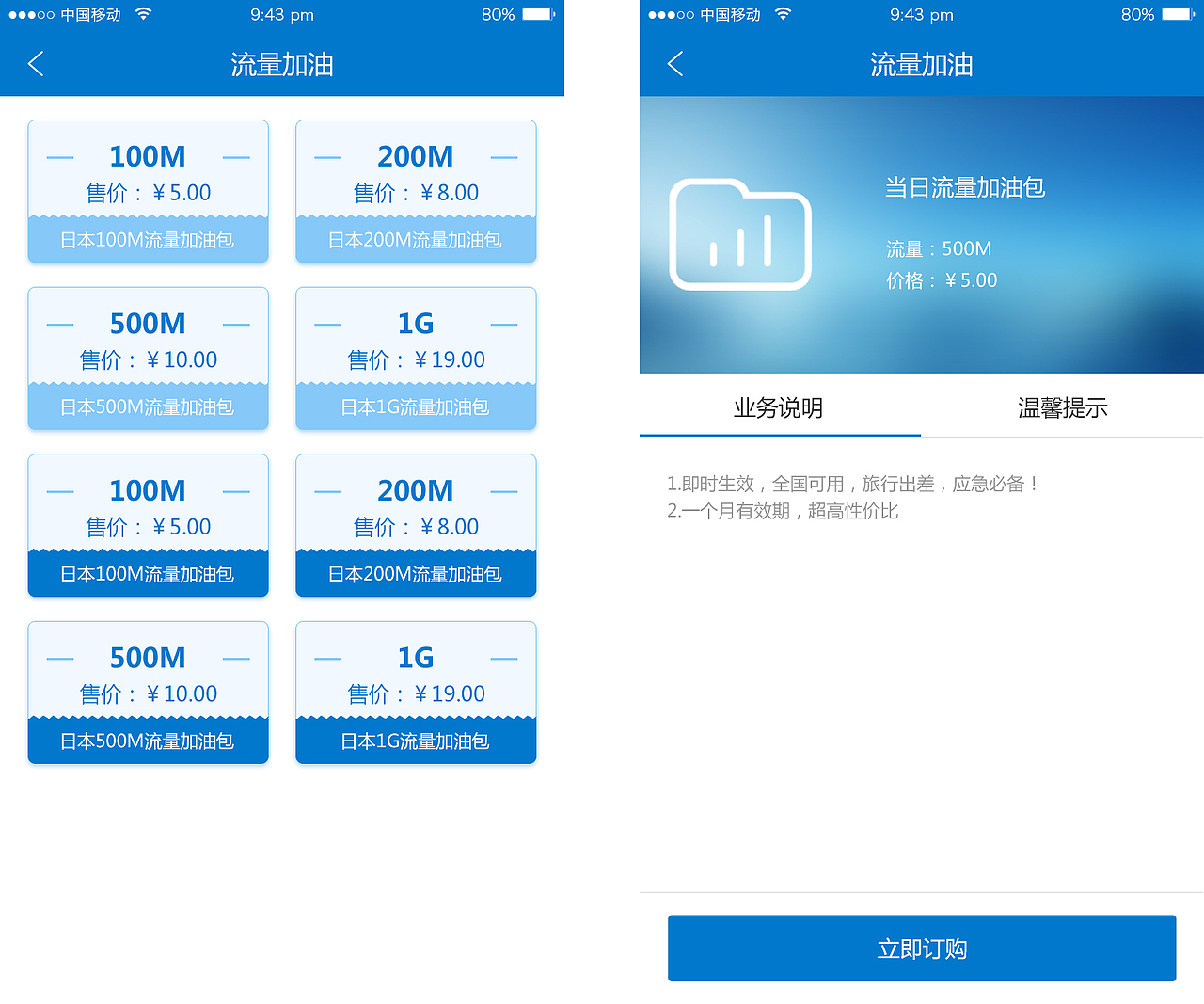This screenshot has height=1004, width=1204.
Task: Tap the folder data icon in banner
Action: point(740,235)
